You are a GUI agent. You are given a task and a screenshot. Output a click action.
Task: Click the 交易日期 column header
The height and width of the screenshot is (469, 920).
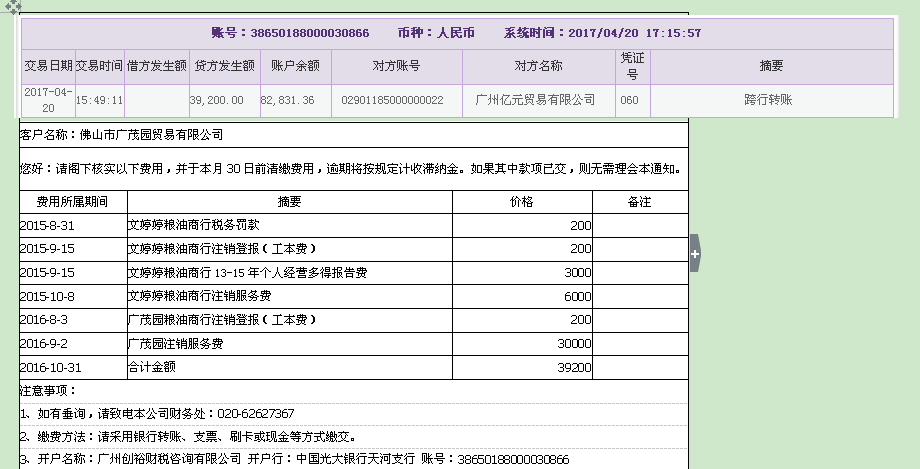[x=48, y=66]
